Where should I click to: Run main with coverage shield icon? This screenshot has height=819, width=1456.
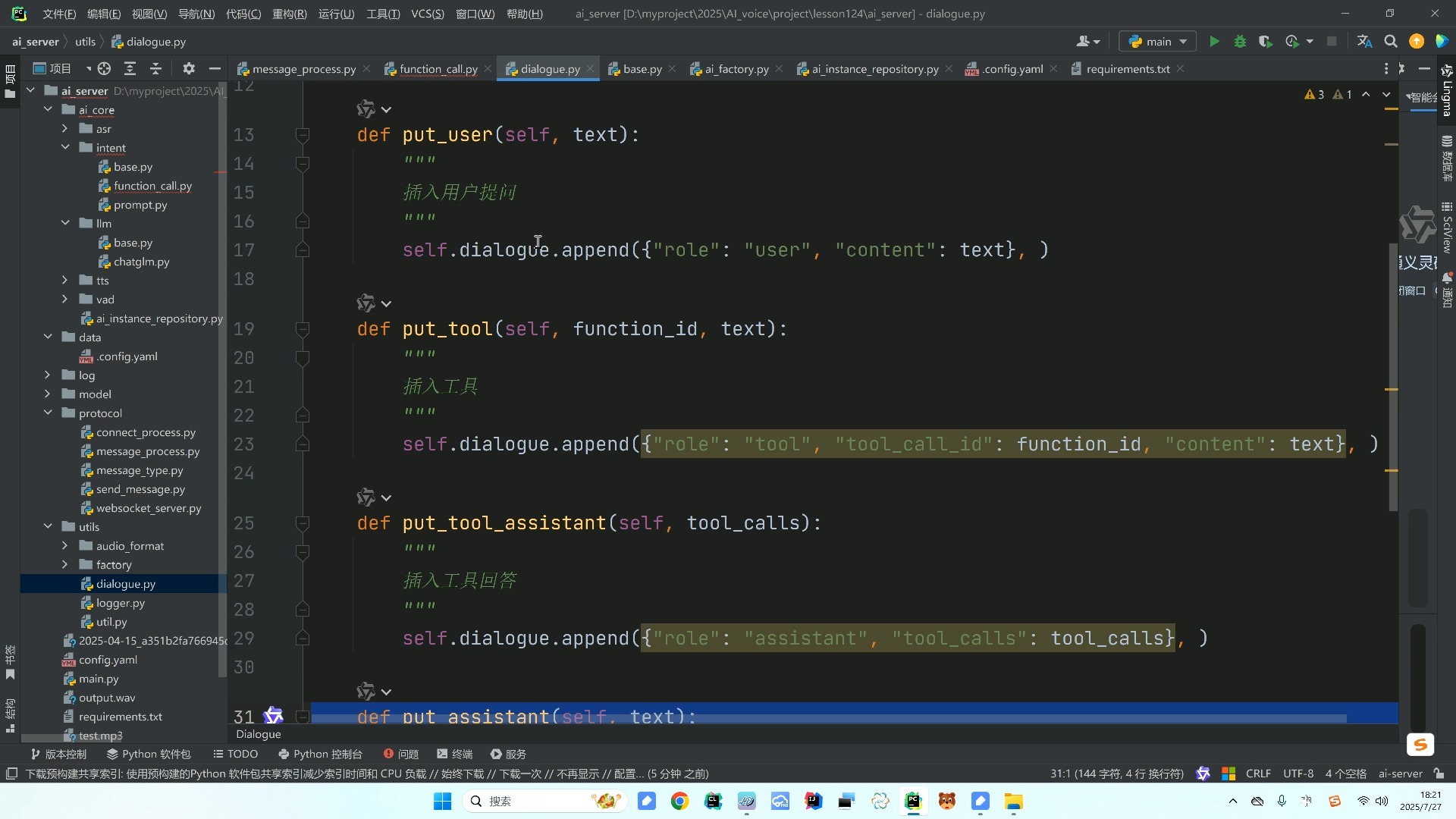click(x=1265, y=42)
